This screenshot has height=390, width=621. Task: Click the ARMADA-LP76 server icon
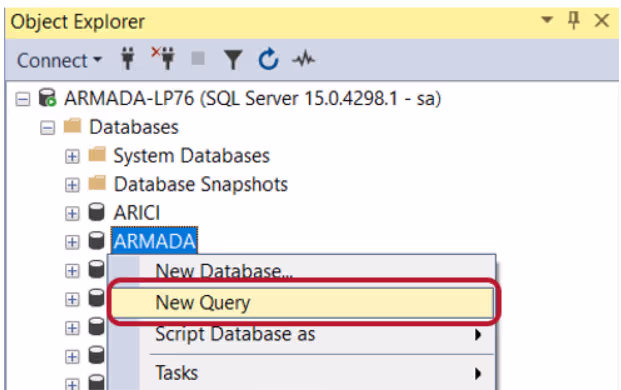click(x=48, y=98)
